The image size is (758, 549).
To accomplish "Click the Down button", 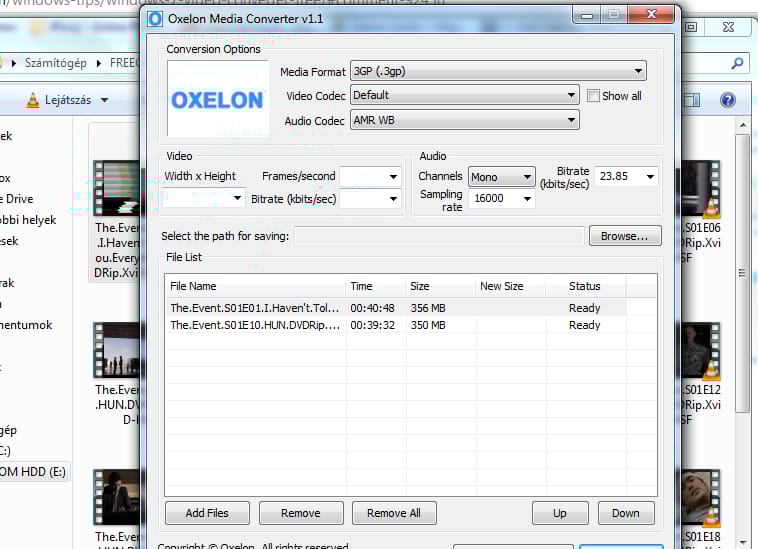I will point(626,513).
